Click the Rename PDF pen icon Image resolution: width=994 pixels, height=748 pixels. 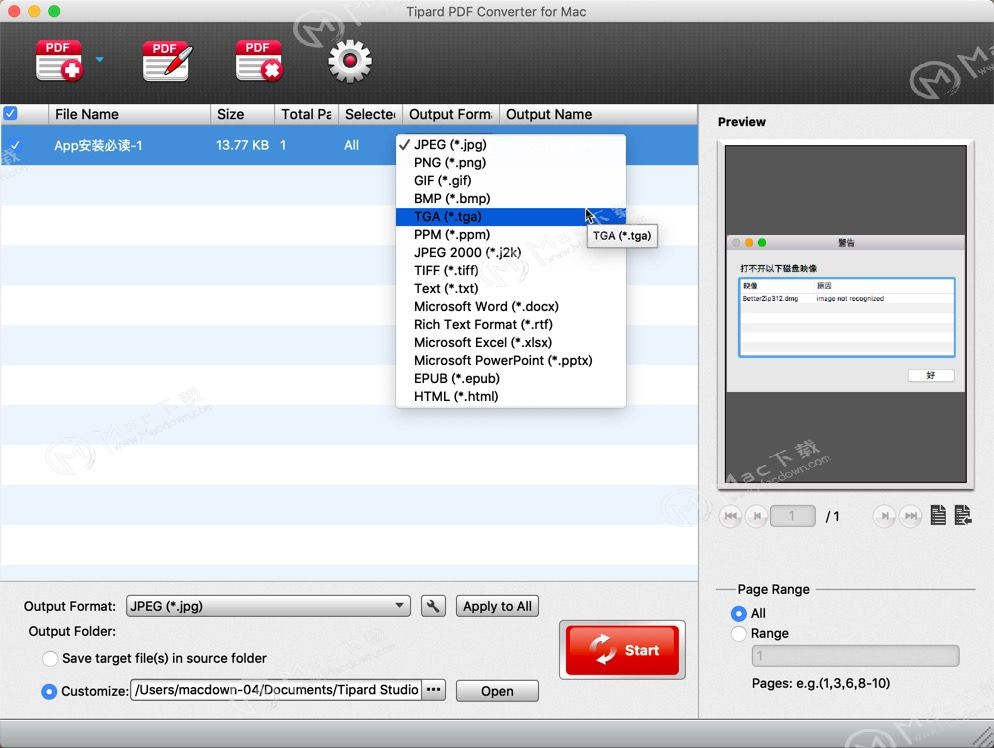(x=167, y=61)
